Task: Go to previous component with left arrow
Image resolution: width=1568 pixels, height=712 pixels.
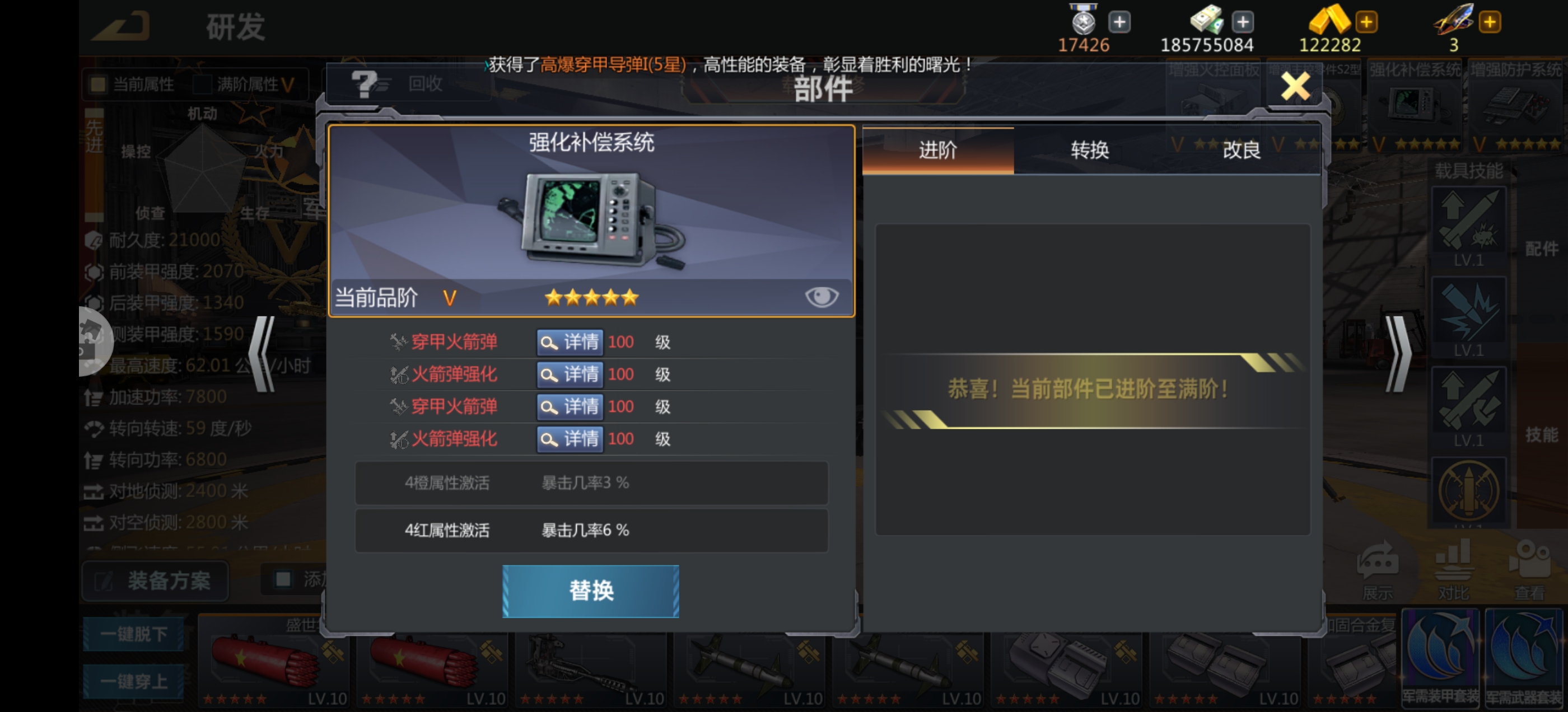Action: (262, 354)
